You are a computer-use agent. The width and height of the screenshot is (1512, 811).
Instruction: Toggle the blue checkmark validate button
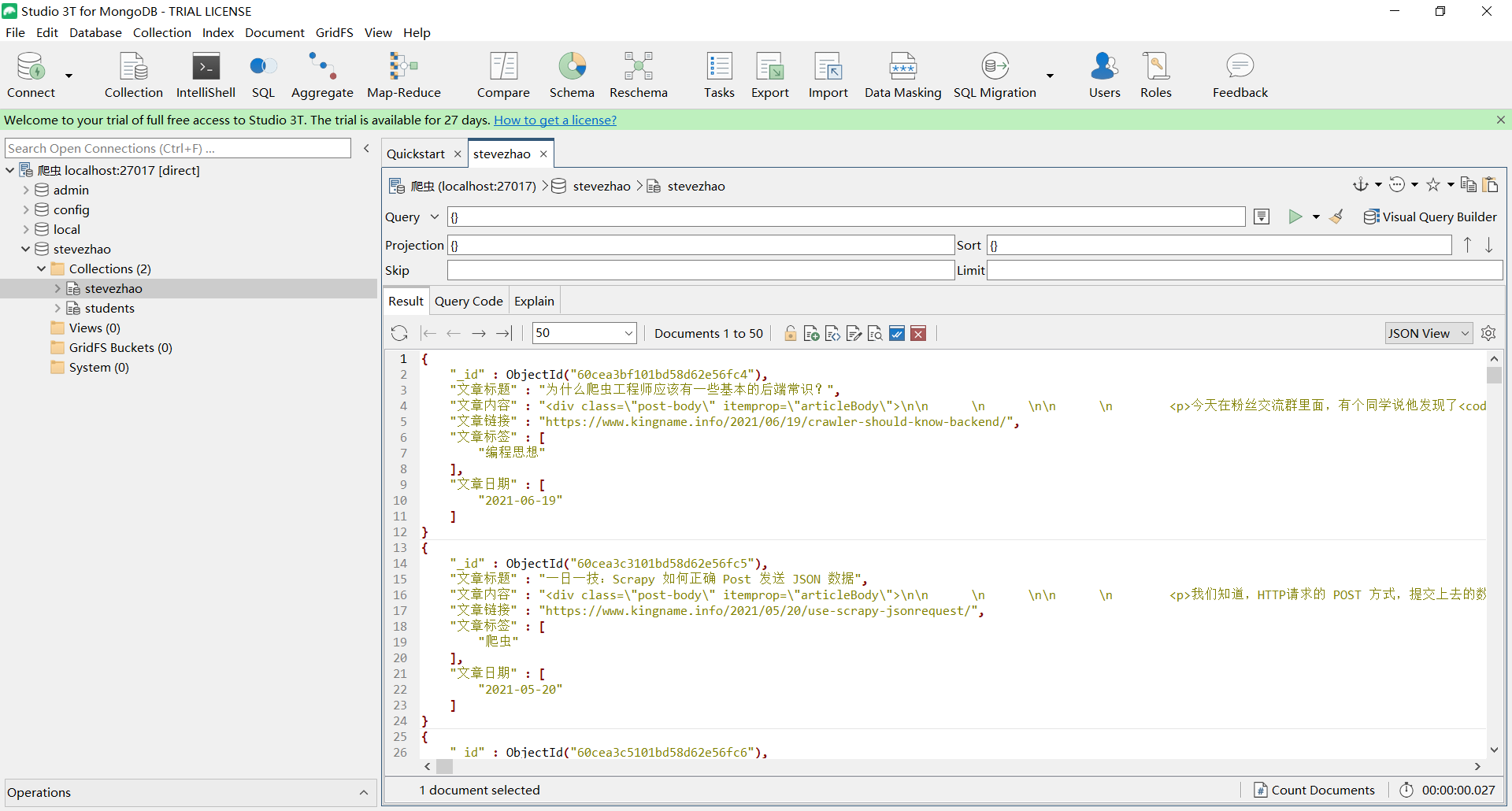coord(897,334)
